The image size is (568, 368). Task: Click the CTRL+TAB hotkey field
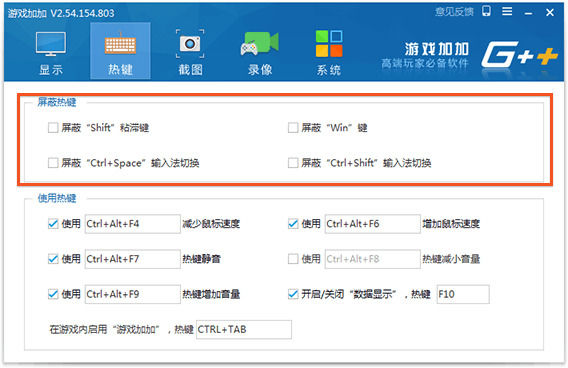244,329
